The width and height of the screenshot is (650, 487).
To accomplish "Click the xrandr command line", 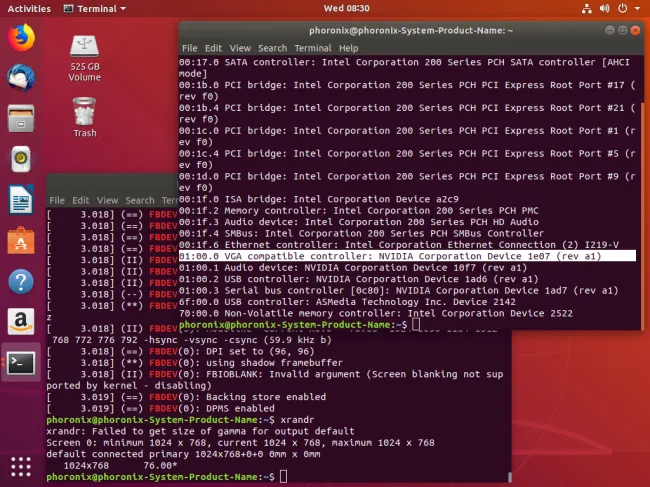I will [180, 420].
